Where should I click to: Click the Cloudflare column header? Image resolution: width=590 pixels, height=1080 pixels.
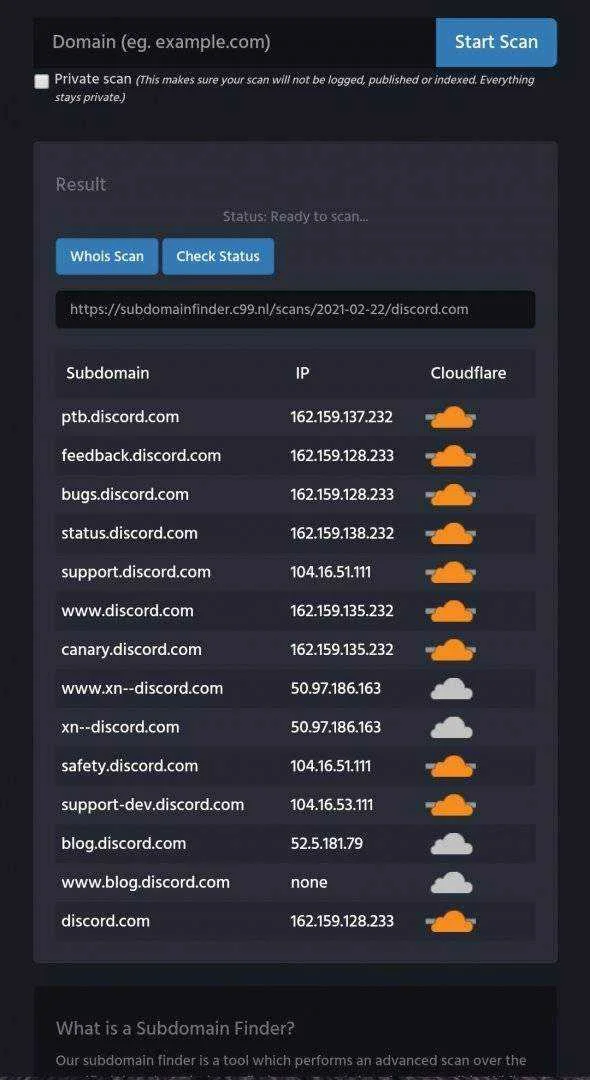[468, 373]
